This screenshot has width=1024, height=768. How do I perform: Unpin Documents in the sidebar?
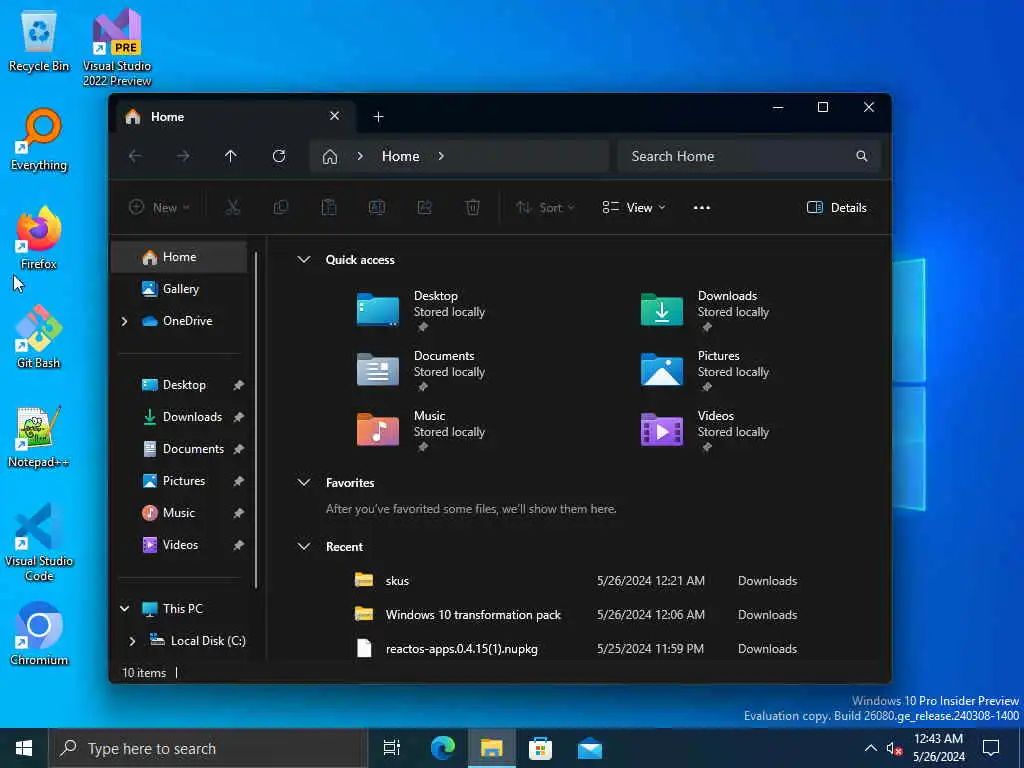(x=238, y=449)
